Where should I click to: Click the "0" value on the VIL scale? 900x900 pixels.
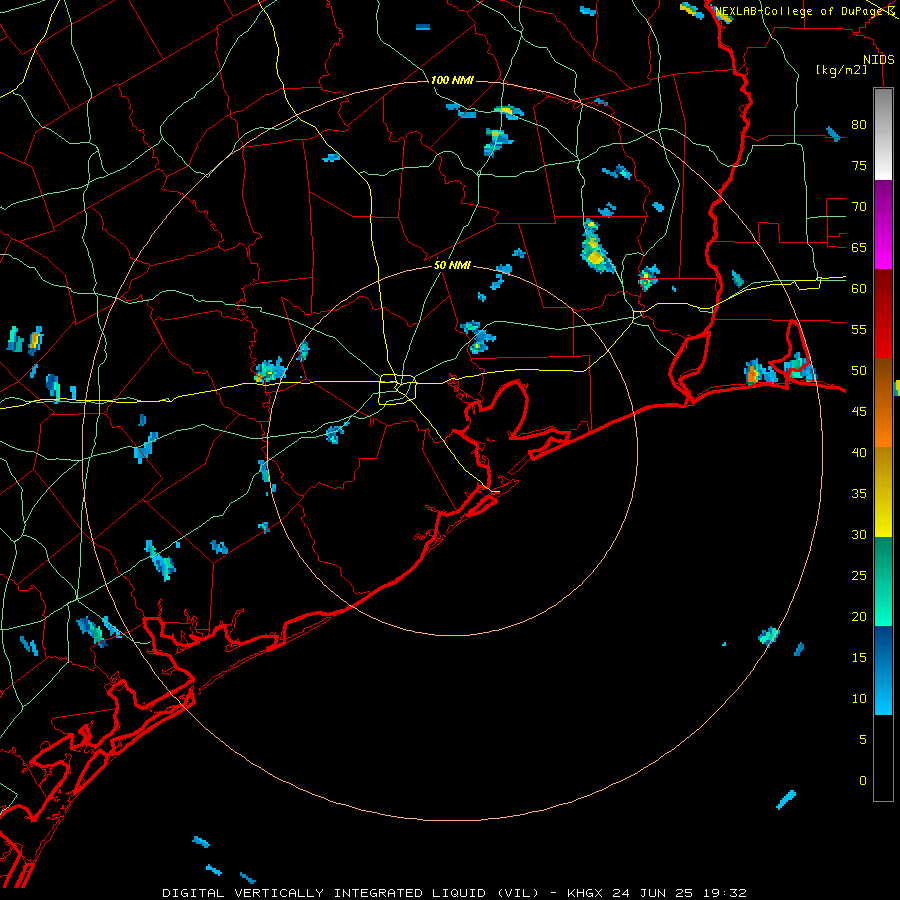pyautogui.click(x=863, y=781)
